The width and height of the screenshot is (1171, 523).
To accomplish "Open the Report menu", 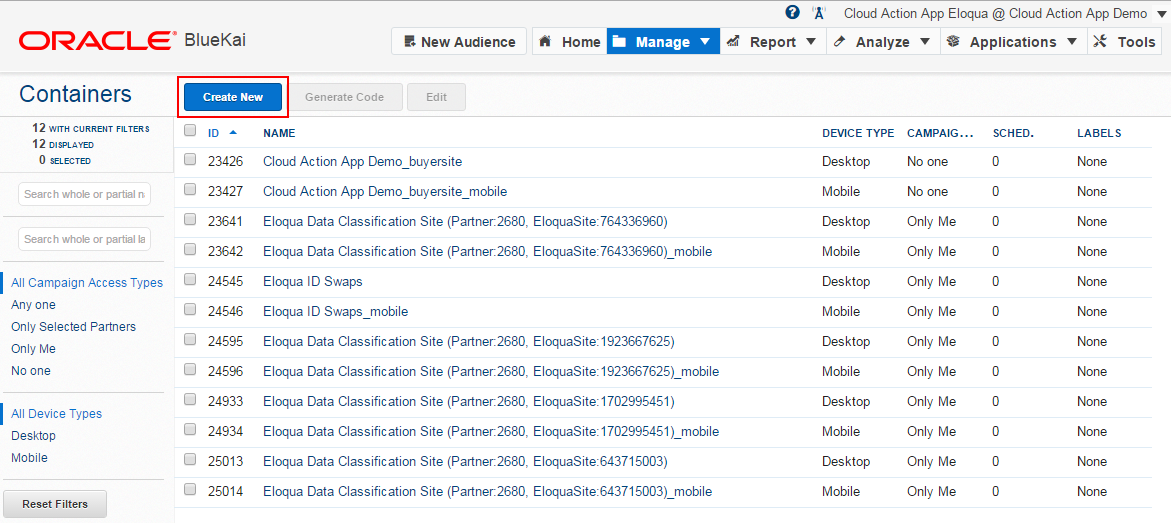I will click(773, 42).
